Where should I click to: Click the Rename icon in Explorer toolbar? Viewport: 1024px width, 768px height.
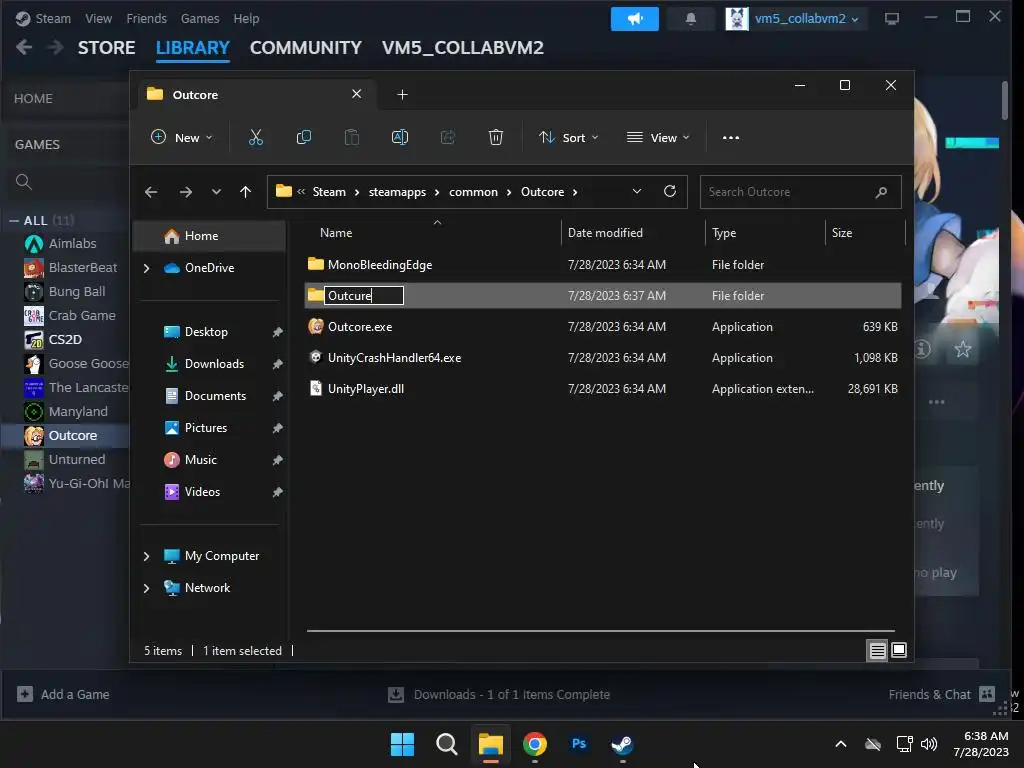click(x=400, y=137)
